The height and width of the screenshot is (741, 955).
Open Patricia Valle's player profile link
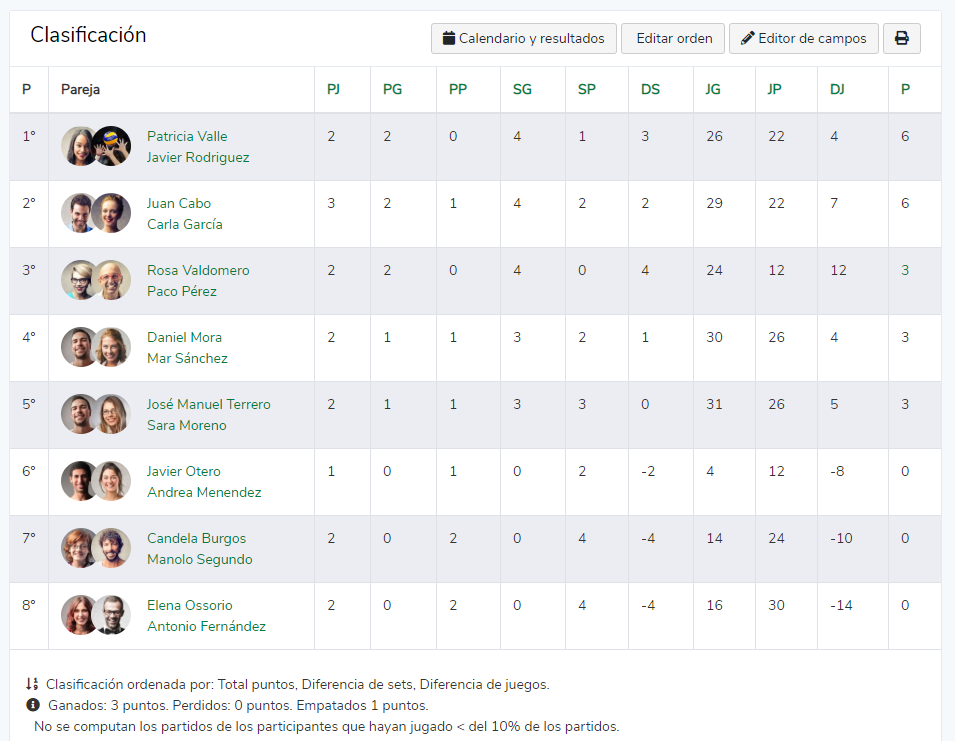187,136
